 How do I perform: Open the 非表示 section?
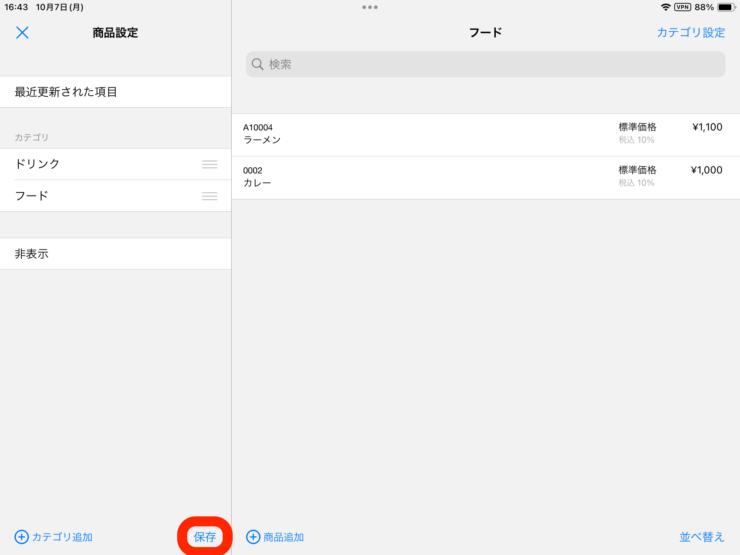pos(116,254)
